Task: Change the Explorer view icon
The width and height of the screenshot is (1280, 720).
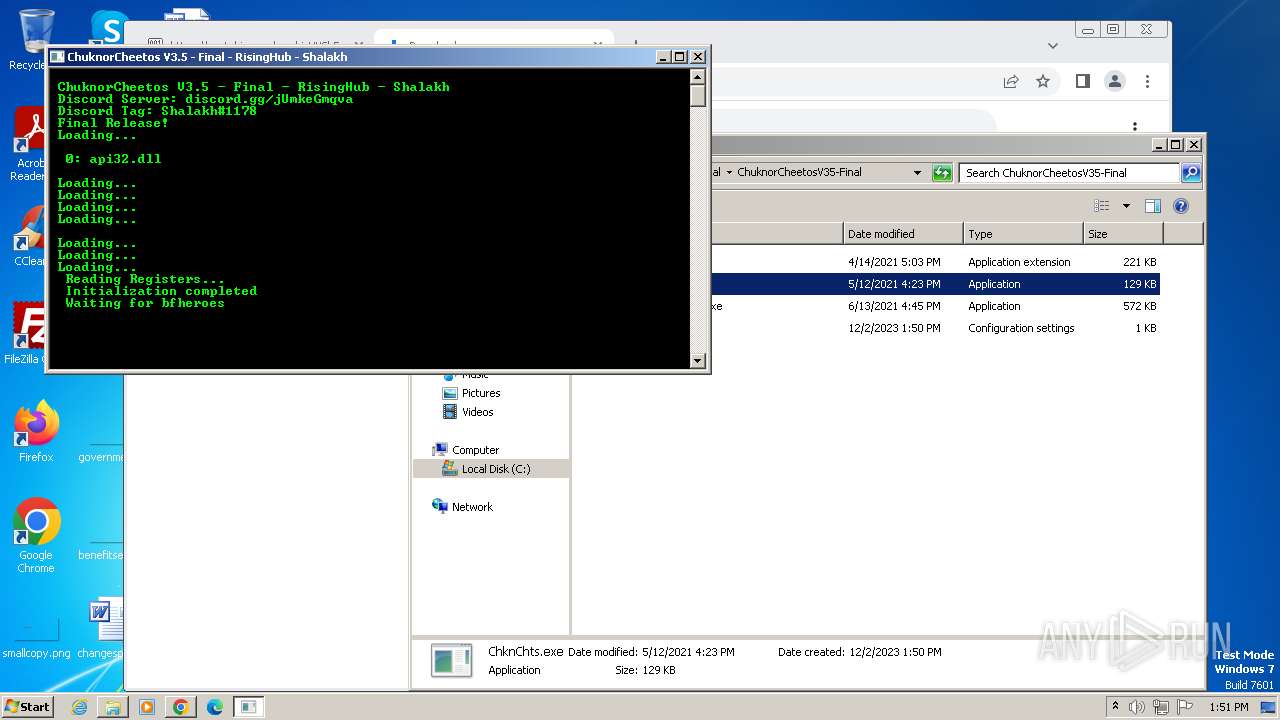Action: click(1102, 206)
